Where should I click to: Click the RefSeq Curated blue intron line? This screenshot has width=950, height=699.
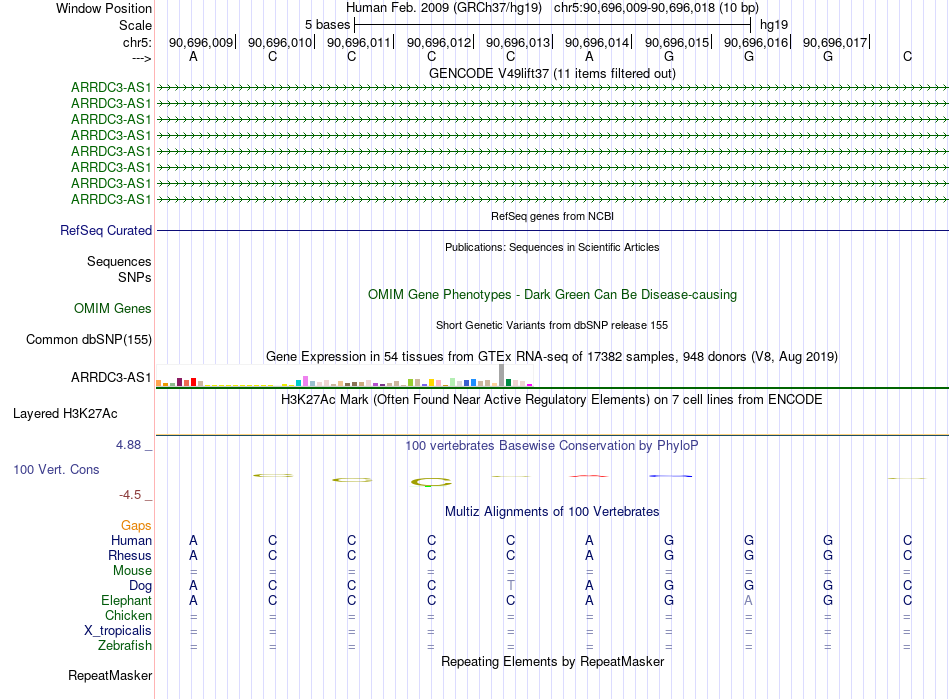coord(552,231)
